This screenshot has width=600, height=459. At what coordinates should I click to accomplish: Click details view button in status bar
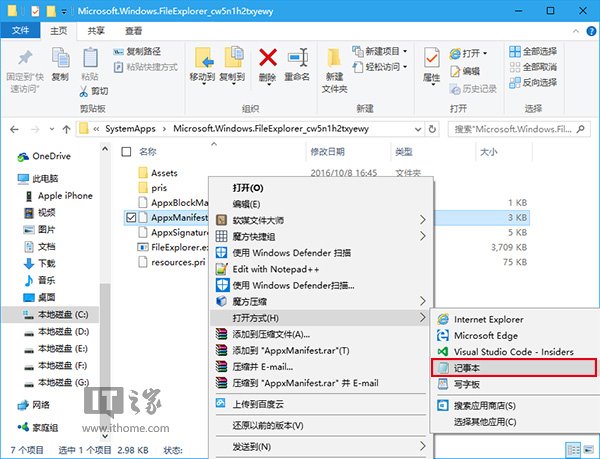573,449
